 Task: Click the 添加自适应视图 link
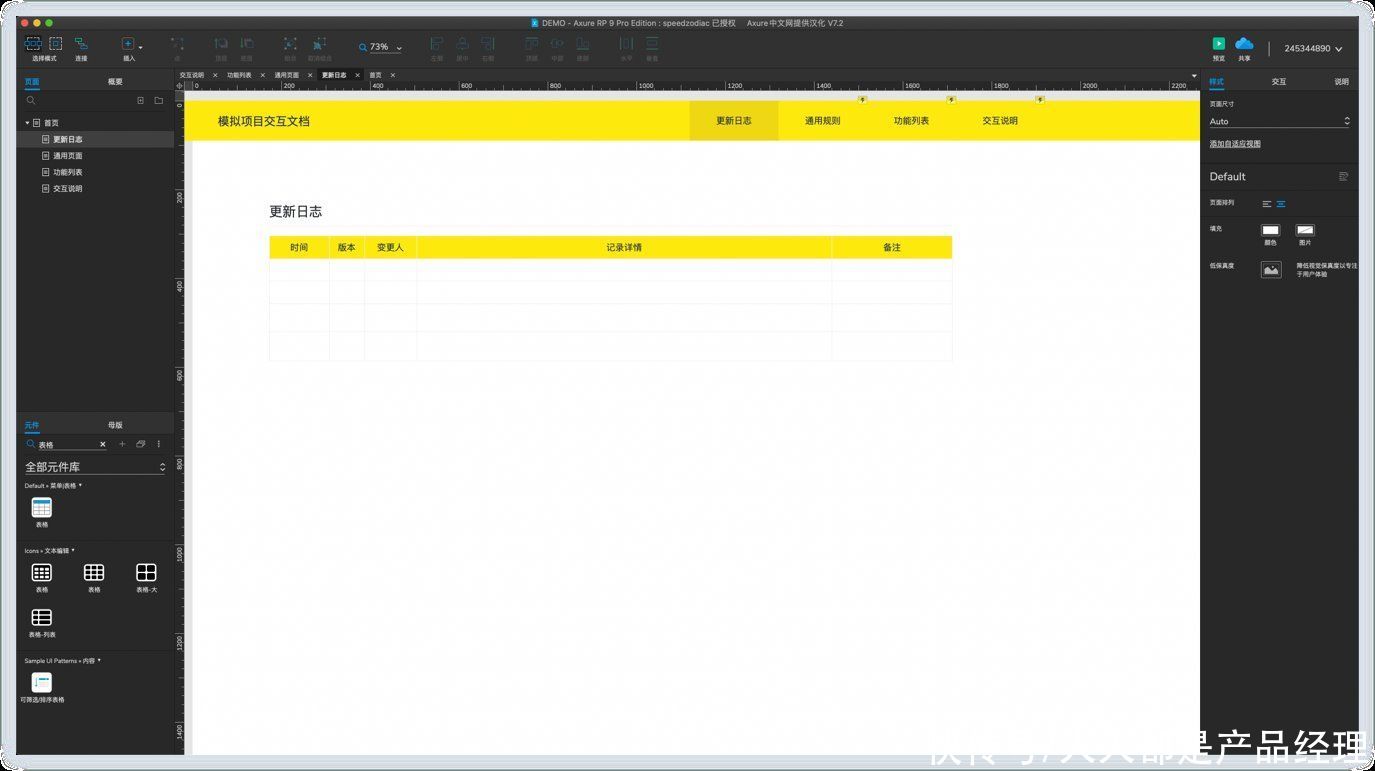pos(1235,144)
